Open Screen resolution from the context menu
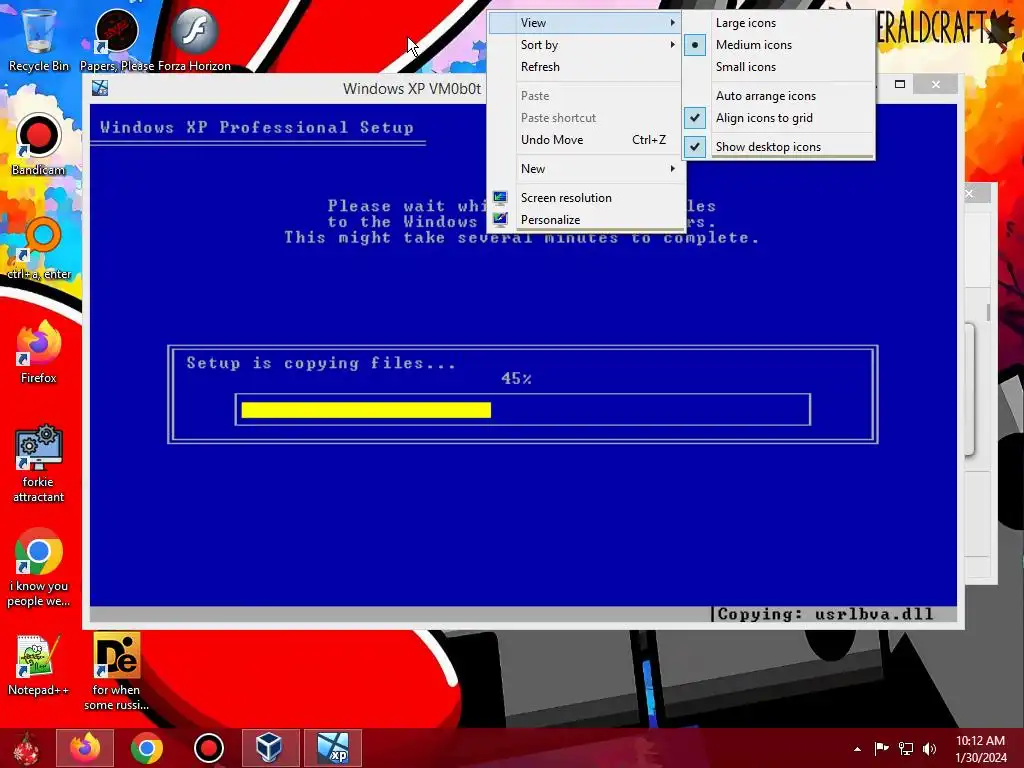1024x768 pixels. click(586, 197)
